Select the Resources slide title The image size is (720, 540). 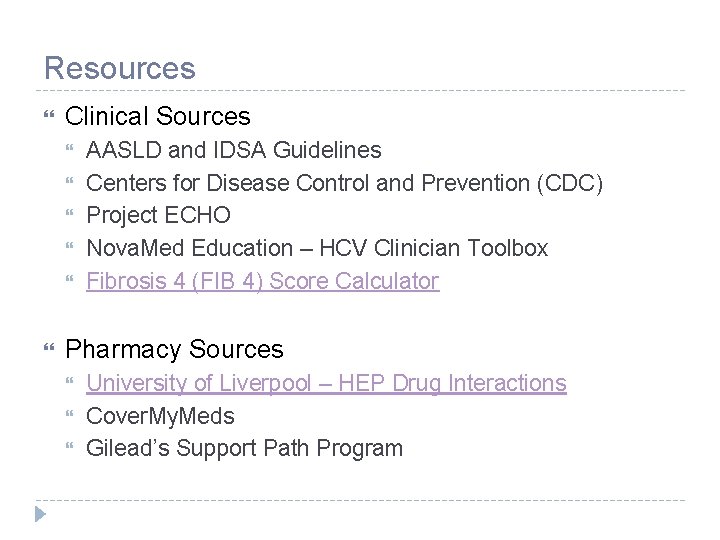[x=120, y=68]
